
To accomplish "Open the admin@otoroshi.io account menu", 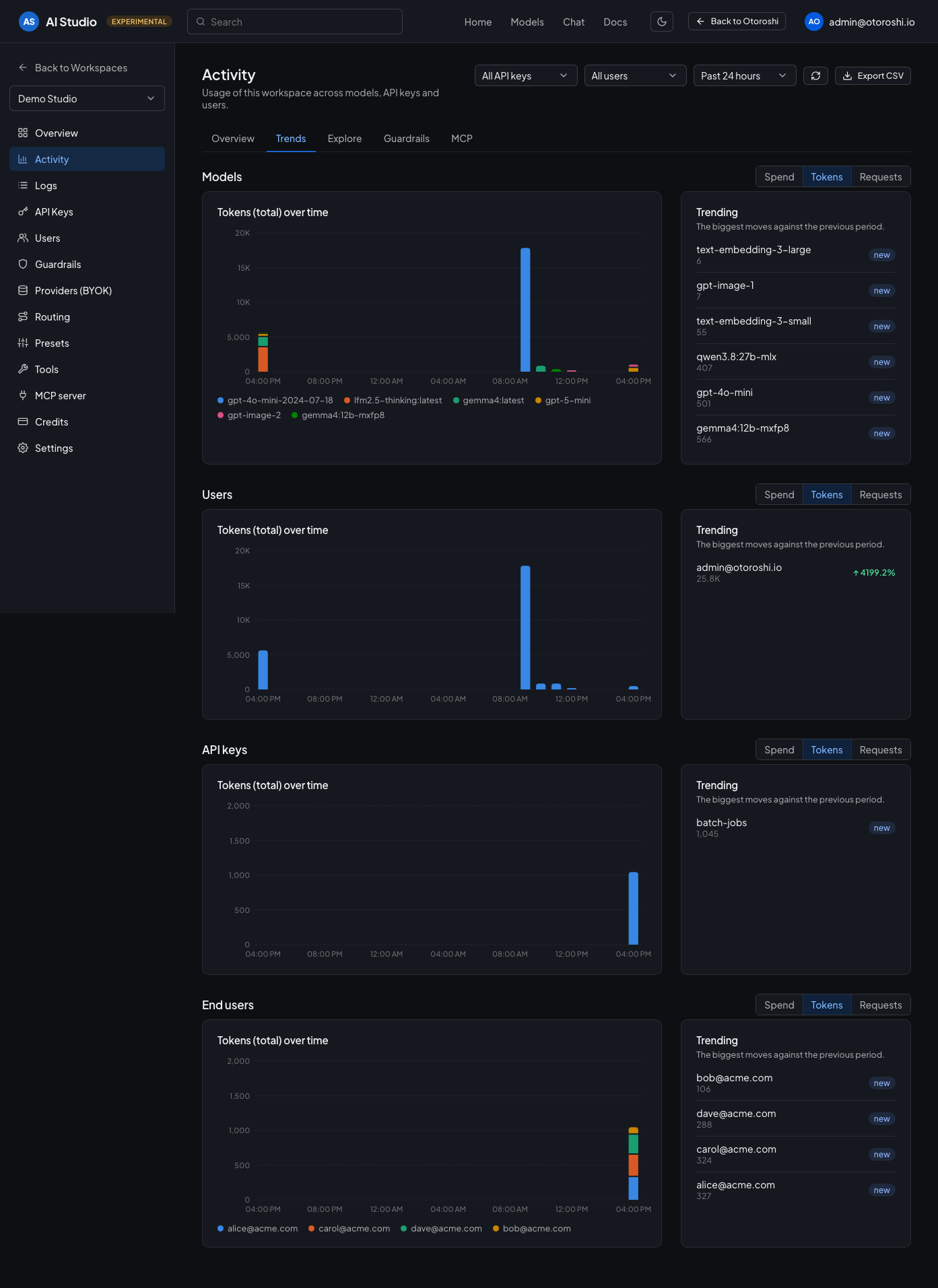I will (860, 22).
